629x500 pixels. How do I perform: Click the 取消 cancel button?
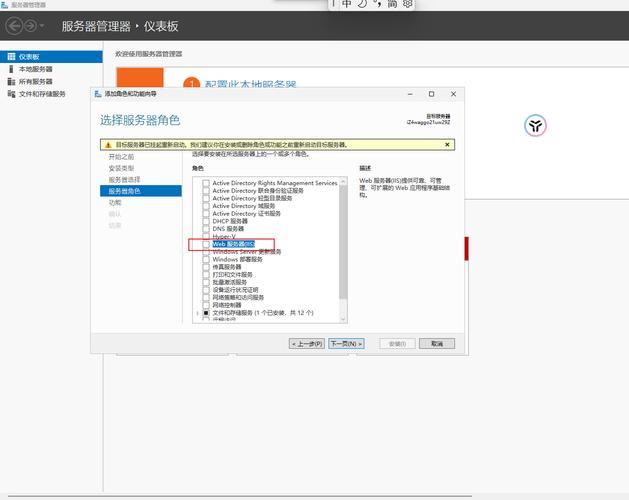(x=437, y=343)
